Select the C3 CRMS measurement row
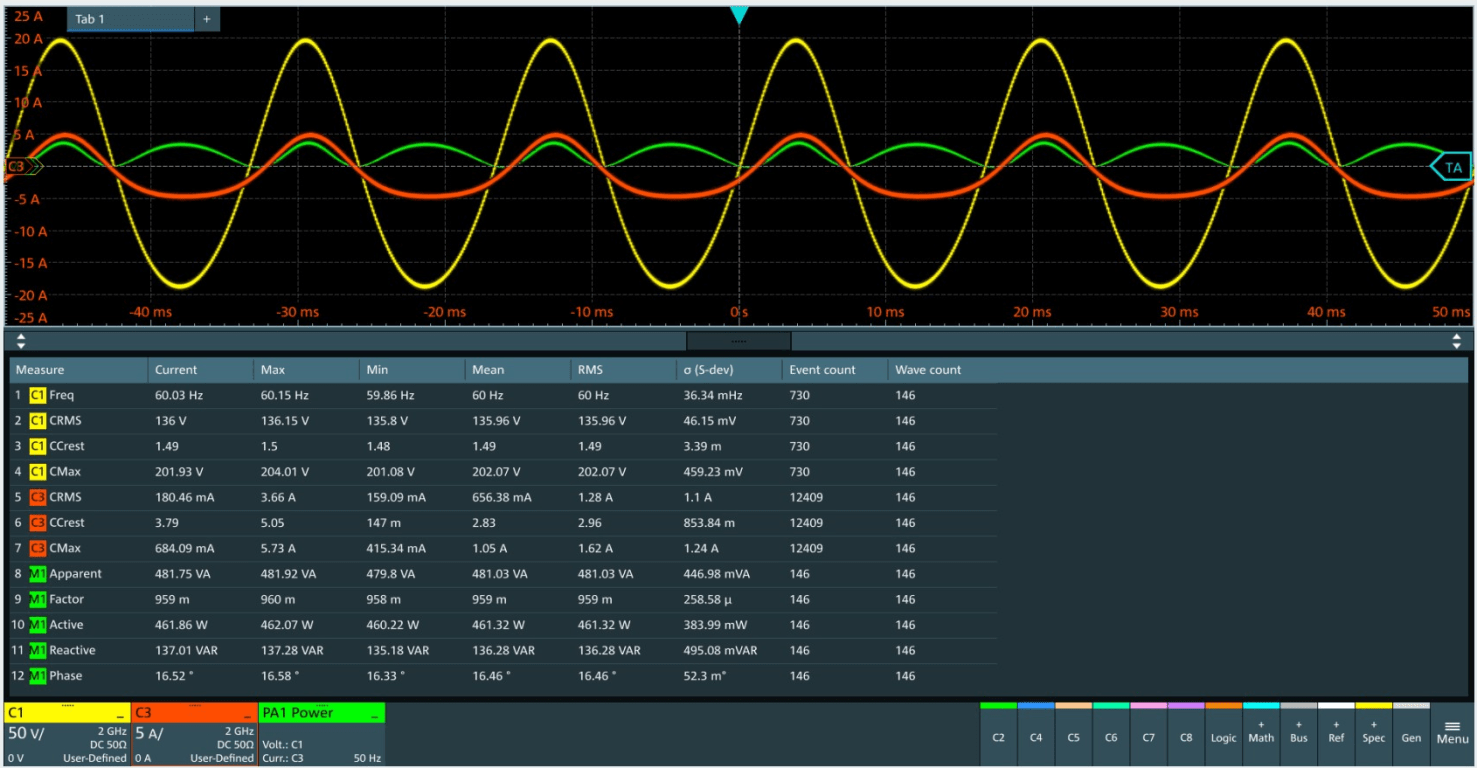1477x768 pixels. coord(504,497)
